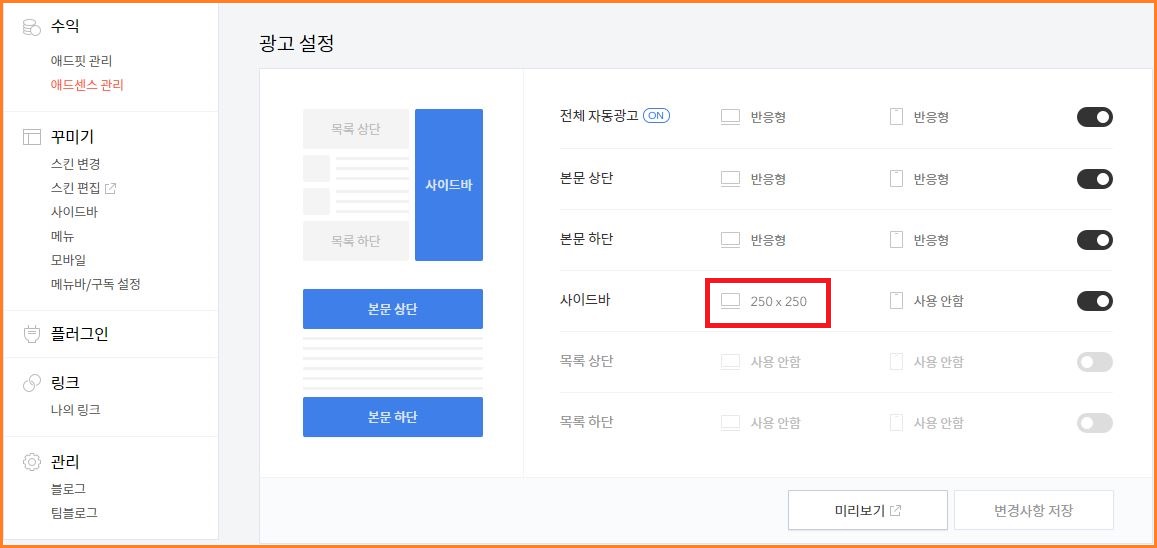
Task: Click the 플러그인 section heading
Action: [x=80, y=334]
